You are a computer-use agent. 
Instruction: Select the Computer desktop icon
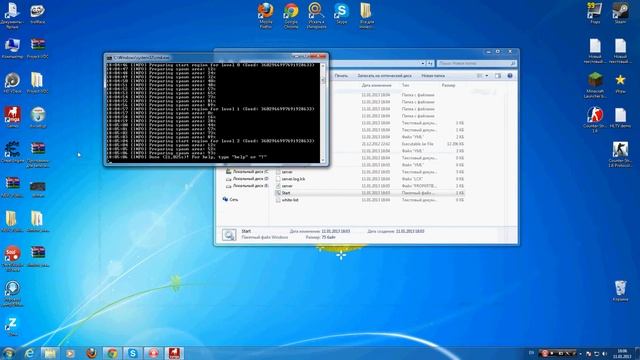tap(12, 48)
